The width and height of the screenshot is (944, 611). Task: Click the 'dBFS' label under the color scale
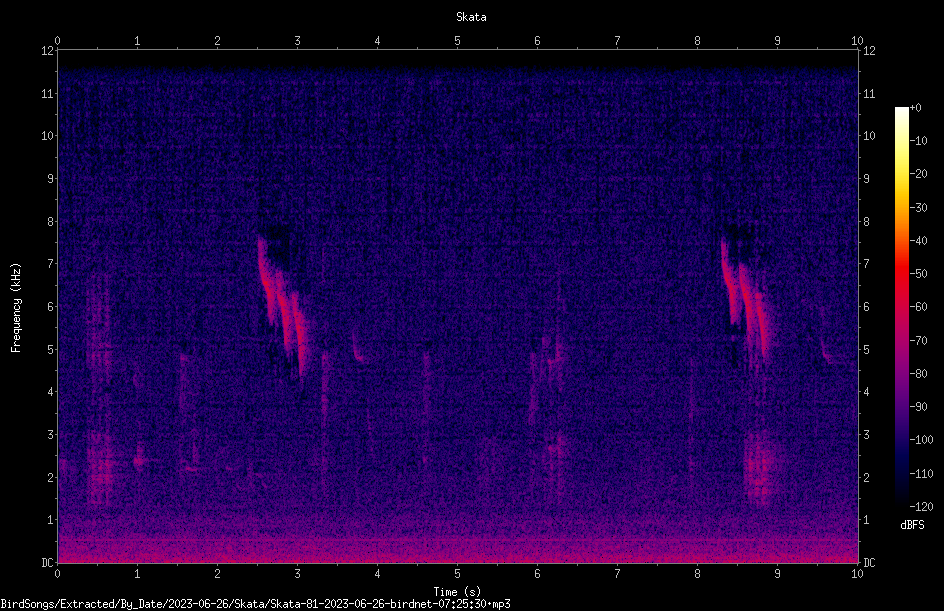[912, 525]
